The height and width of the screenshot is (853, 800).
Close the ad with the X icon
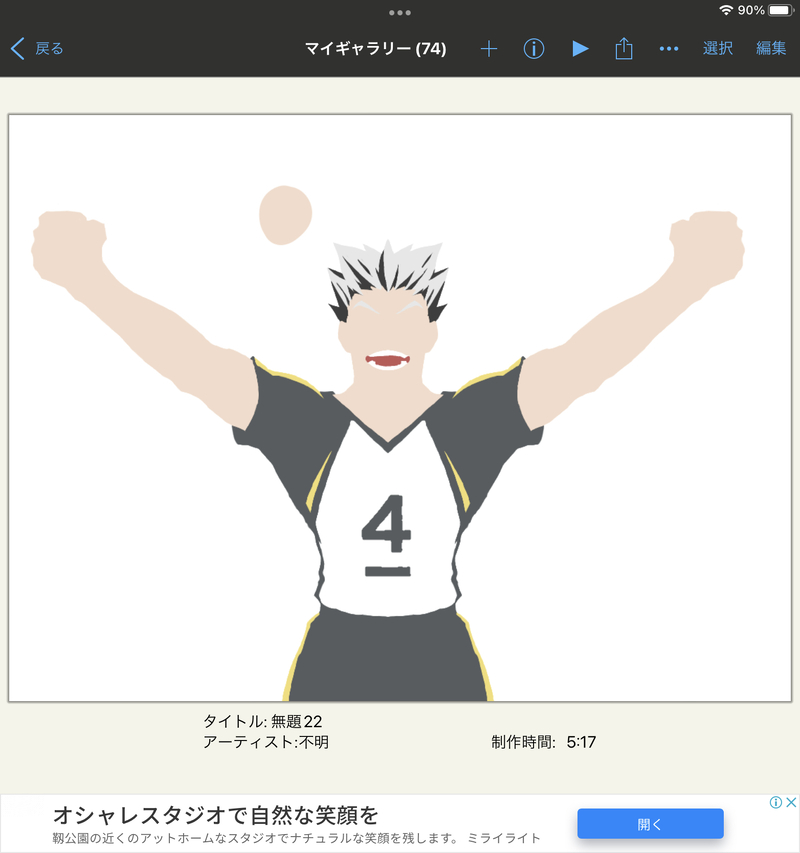click(791, 802)
